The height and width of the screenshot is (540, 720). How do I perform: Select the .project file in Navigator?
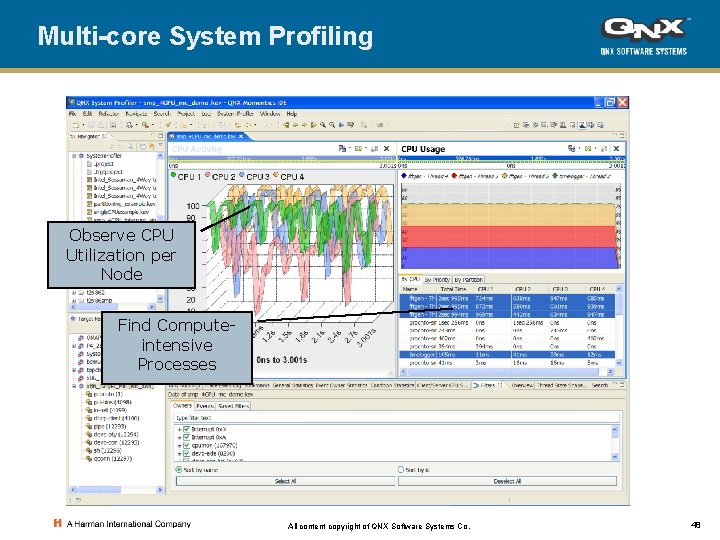pos(103,163)
